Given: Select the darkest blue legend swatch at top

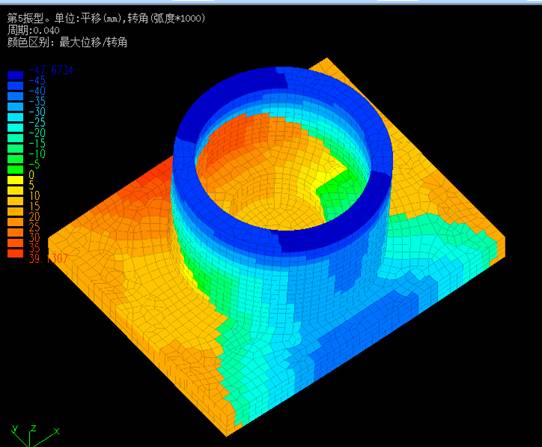Looking at the screenshot, I should point(15,75).
